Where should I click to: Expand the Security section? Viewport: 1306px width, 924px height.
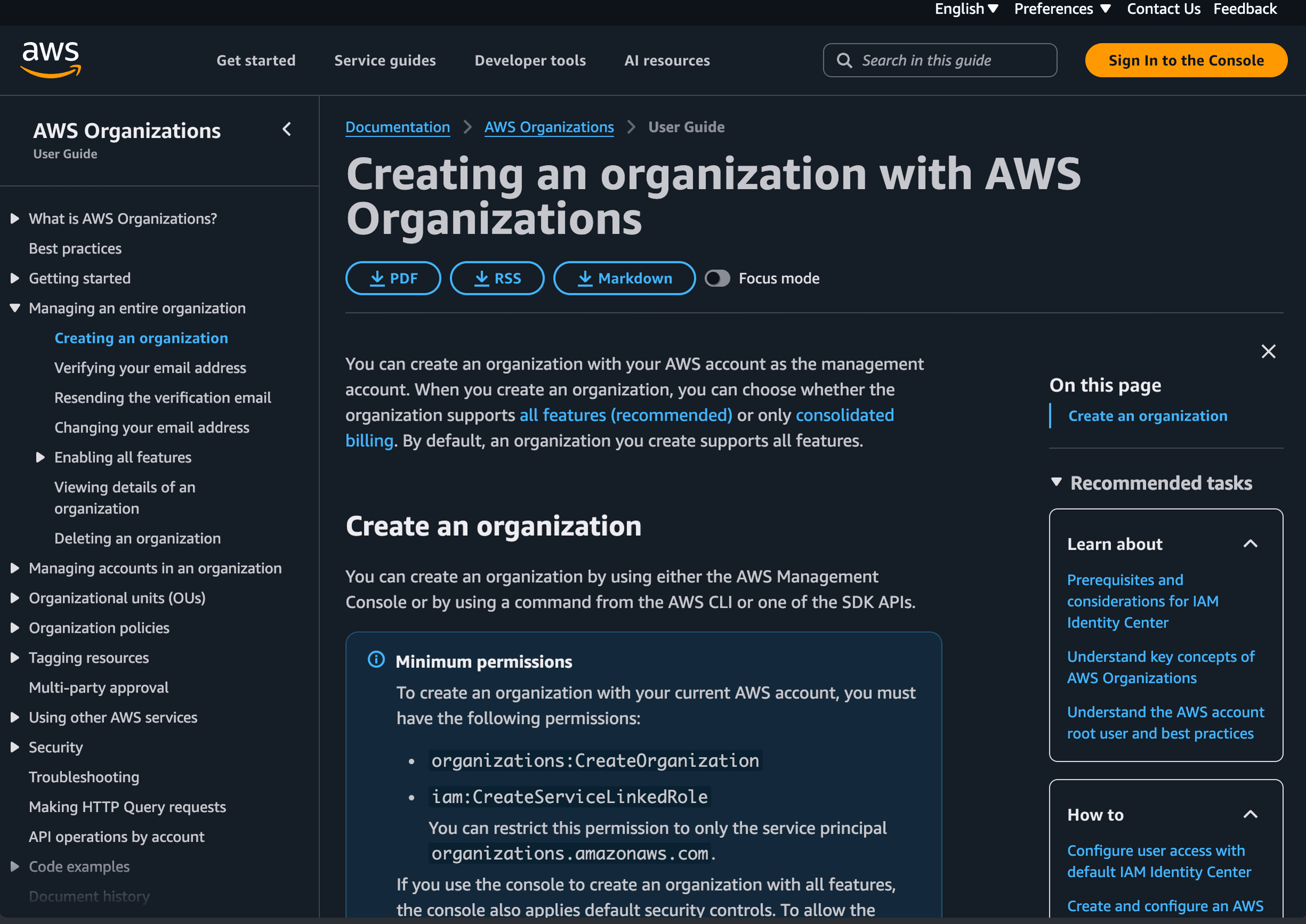click(15, 747)
